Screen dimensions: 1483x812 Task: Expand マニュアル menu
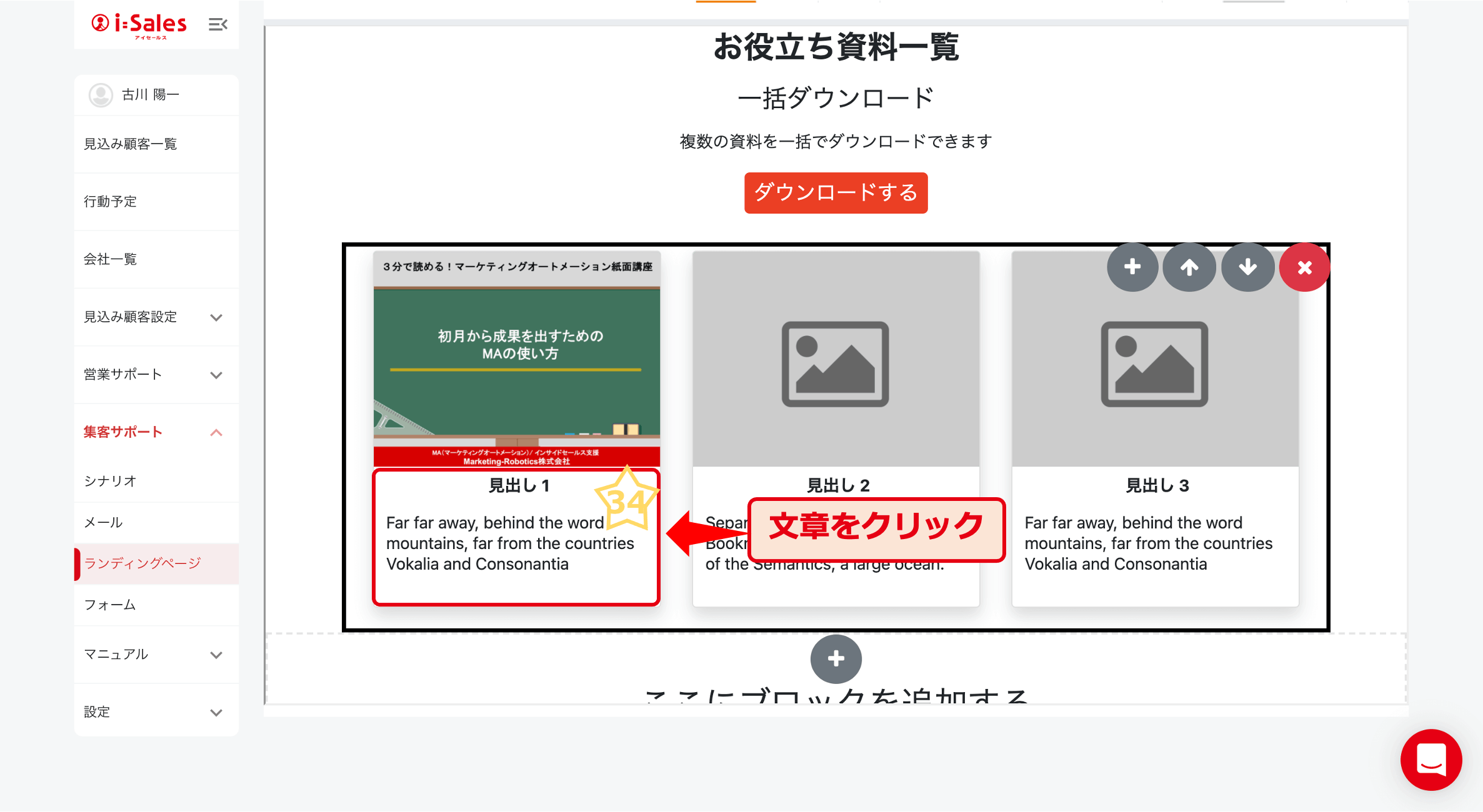click(216, 655)
